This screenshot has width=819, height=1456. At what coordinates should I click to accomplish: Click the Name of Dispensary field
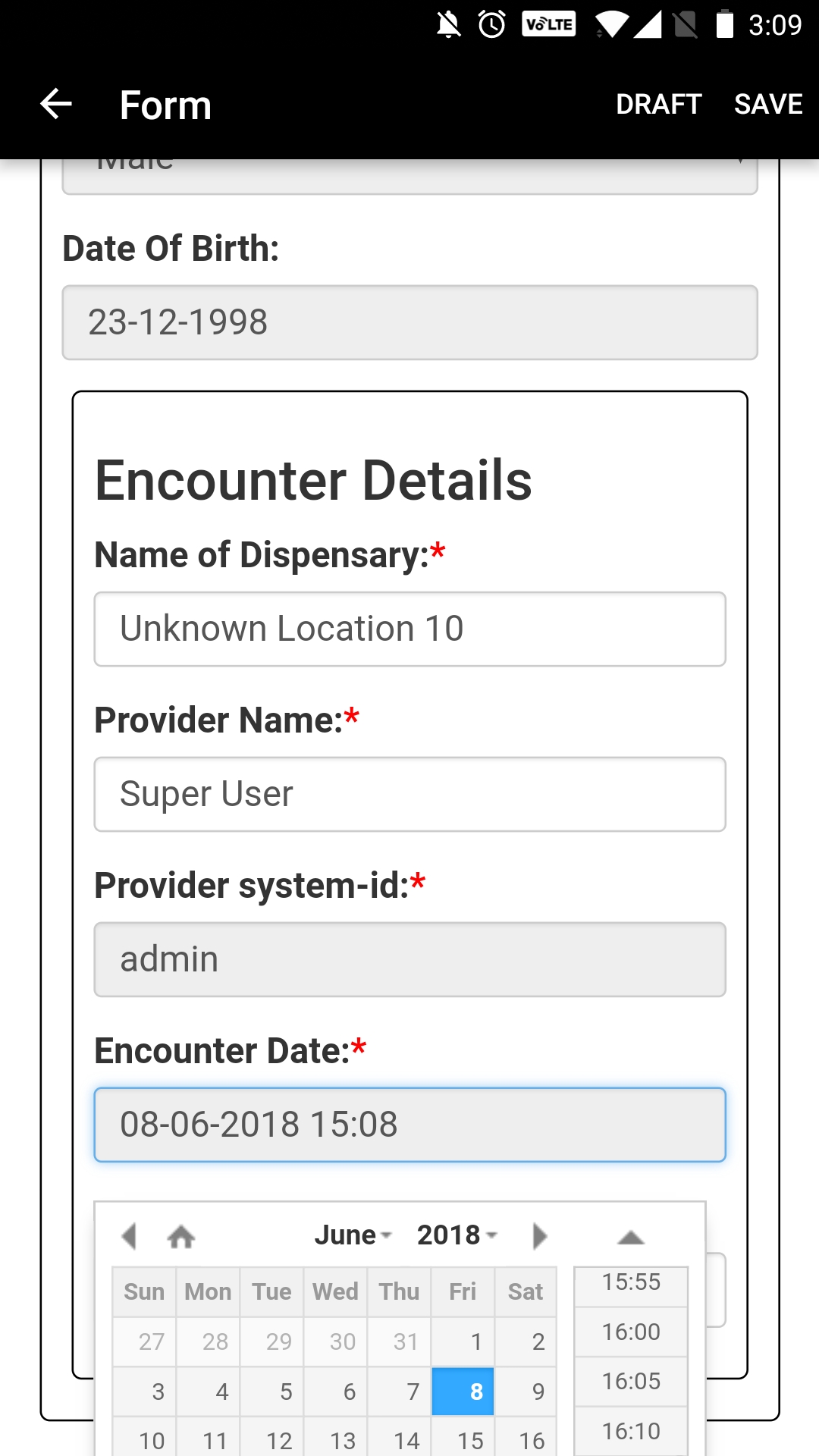pyautogui.click(x=409, y=629)
